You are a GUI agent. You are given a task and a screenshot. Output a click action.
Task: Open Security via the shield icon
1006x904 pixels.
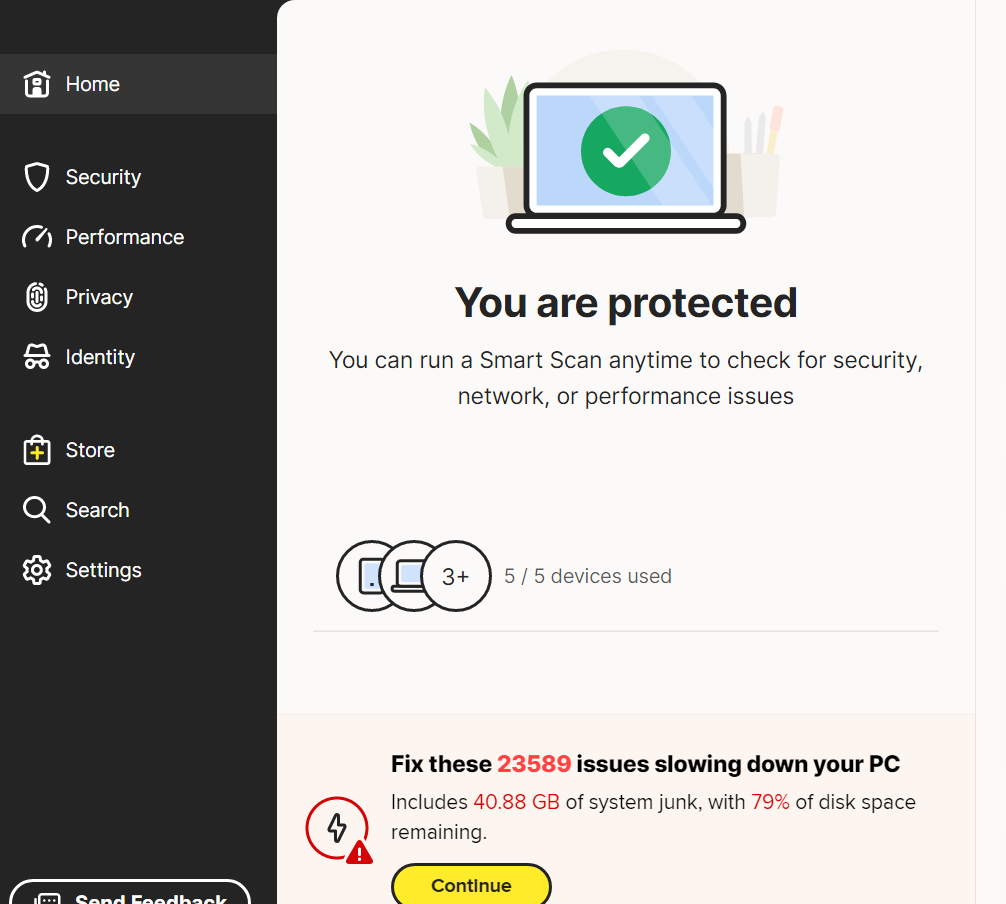coord(37,177)
